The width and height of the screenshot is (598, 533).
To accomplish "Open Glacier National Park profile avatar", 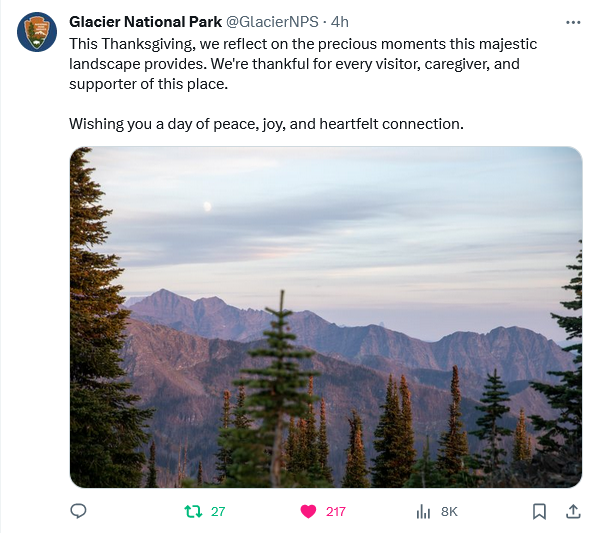I will [x=37, y=32].
